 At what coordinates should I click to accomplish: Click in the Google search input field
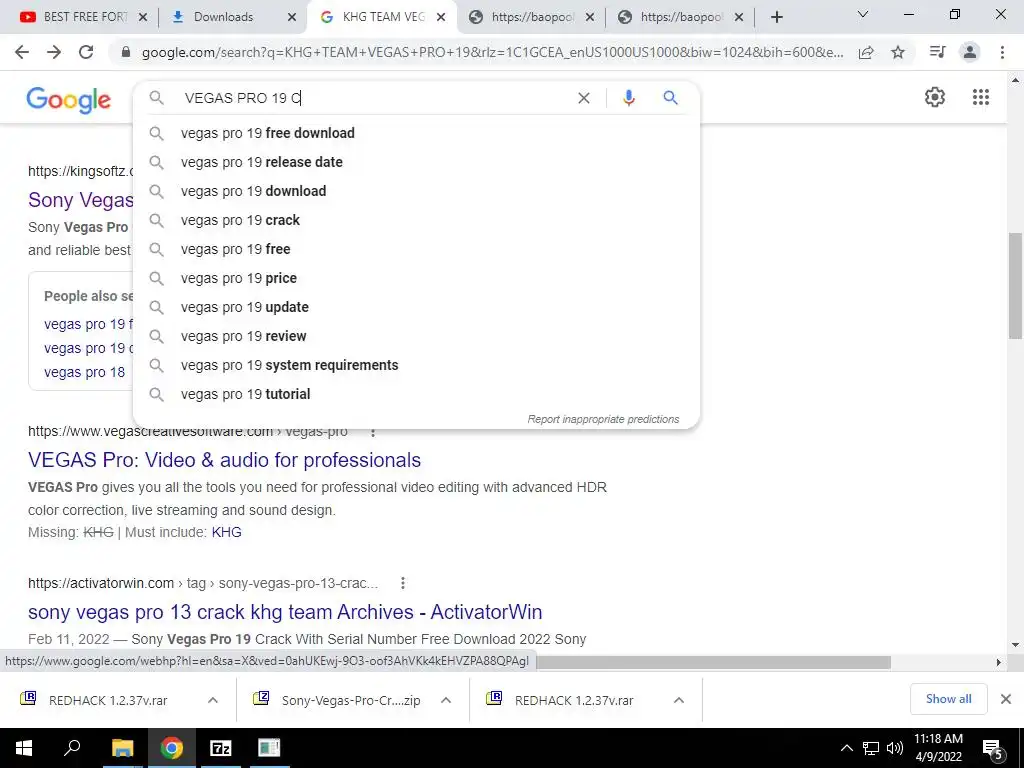(x=372, y=98)
